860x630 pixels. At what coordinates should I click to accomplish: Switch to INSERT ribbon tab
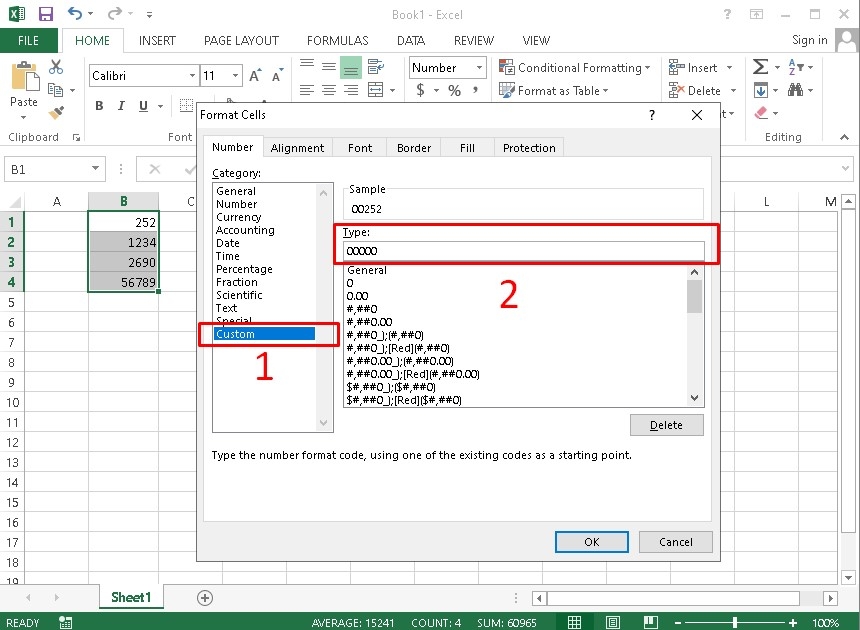click(157, 41)
